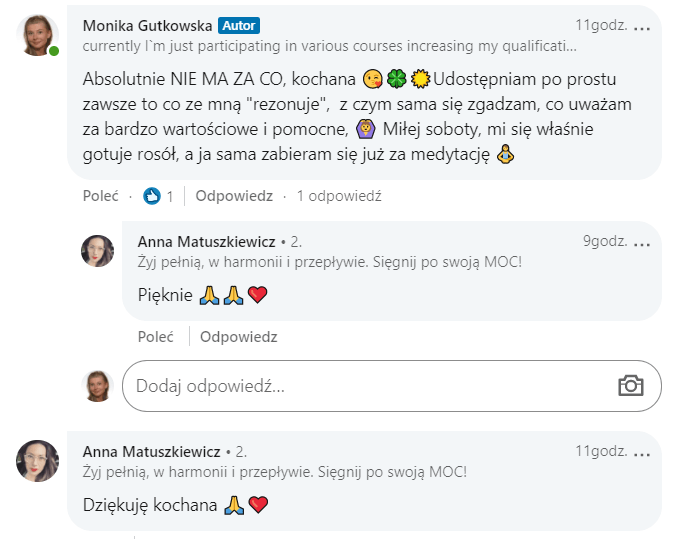Image resolution: width=674 pixels, height=539 pixels.
Task: Click the blue "Autor" badge
Action: point(239,24)
